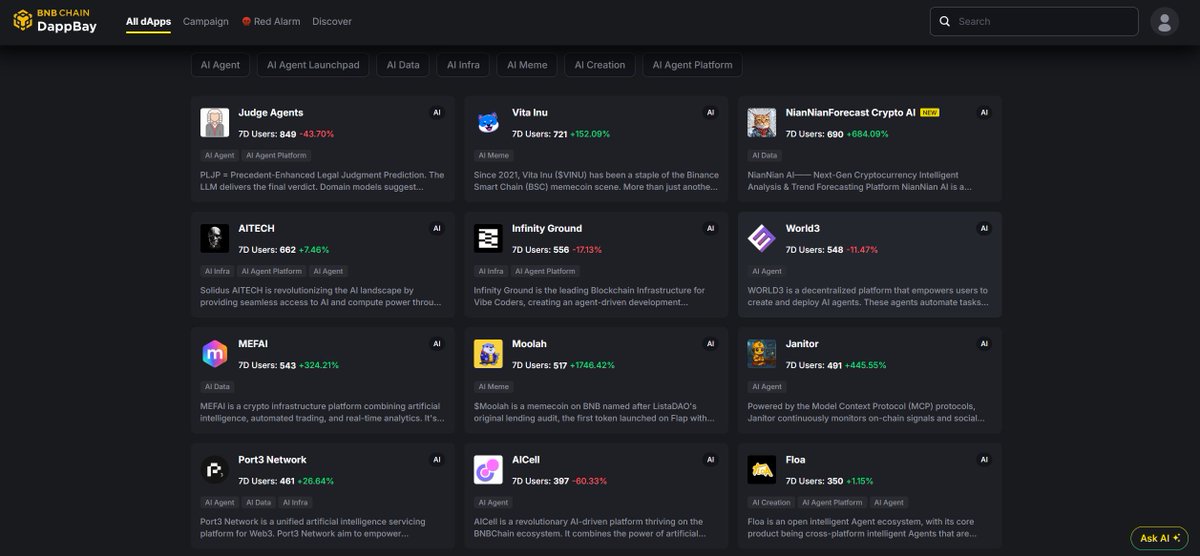Click the AI badge on NianNianForecast card
The width and height of the screenshot is (1200, 556).
(984, 113)
